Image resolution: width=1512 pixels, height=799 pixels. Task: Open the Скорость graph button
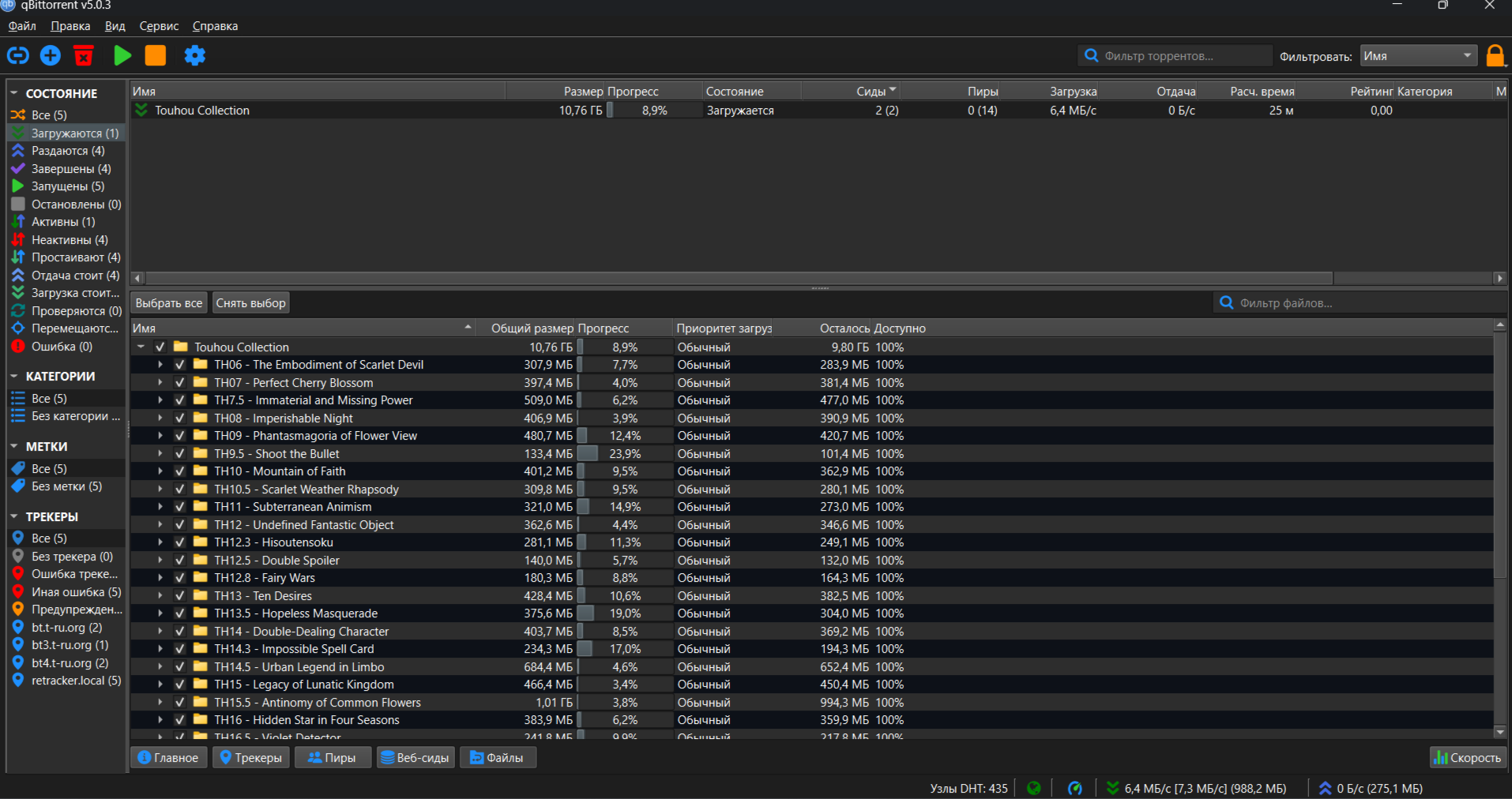[x=1468, y=758]
